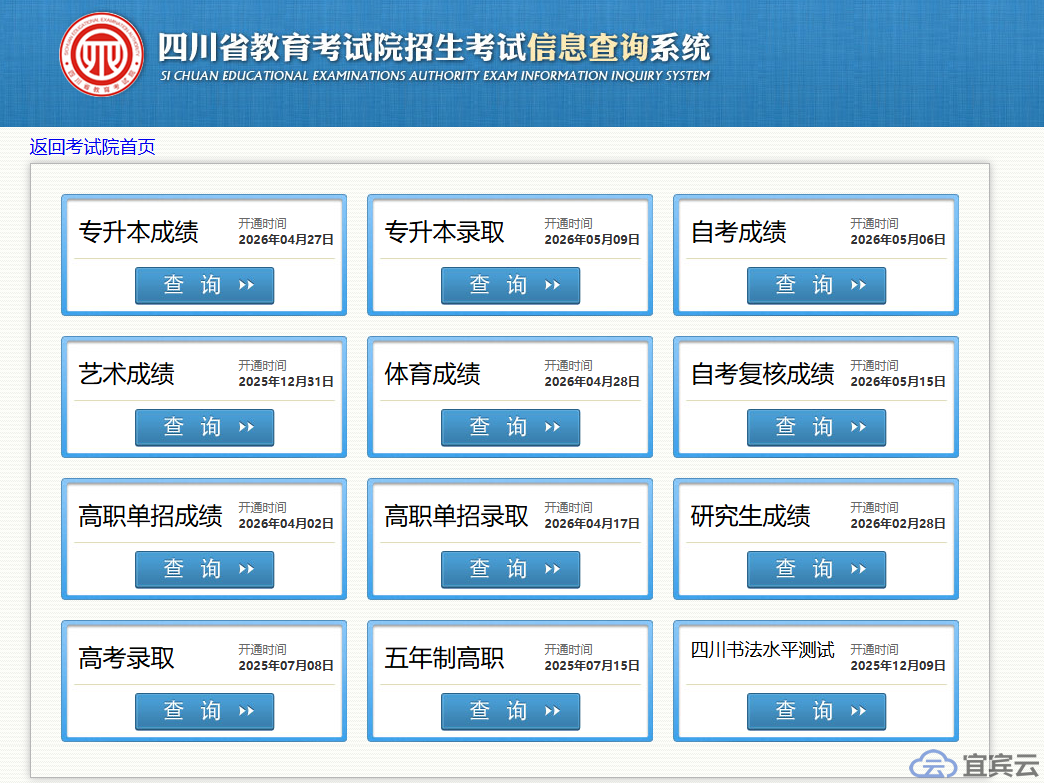Image resolution: width=1044 pixels, height=783 pixels.
Task: Select the 体育成绩 title text
Action: pos(433,374)
